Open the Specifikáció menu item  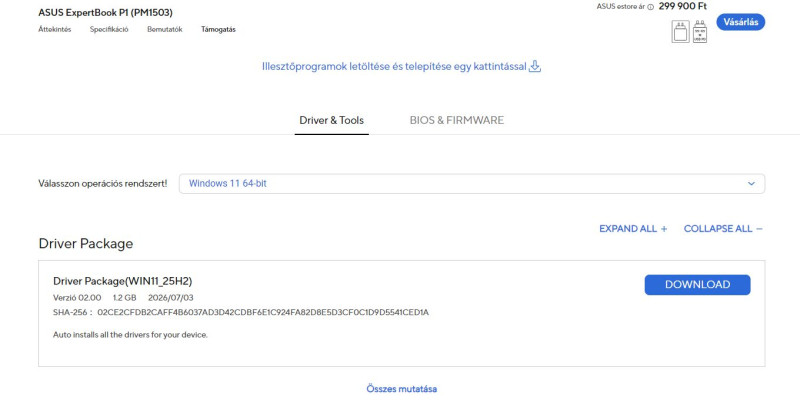coord(109,30)
